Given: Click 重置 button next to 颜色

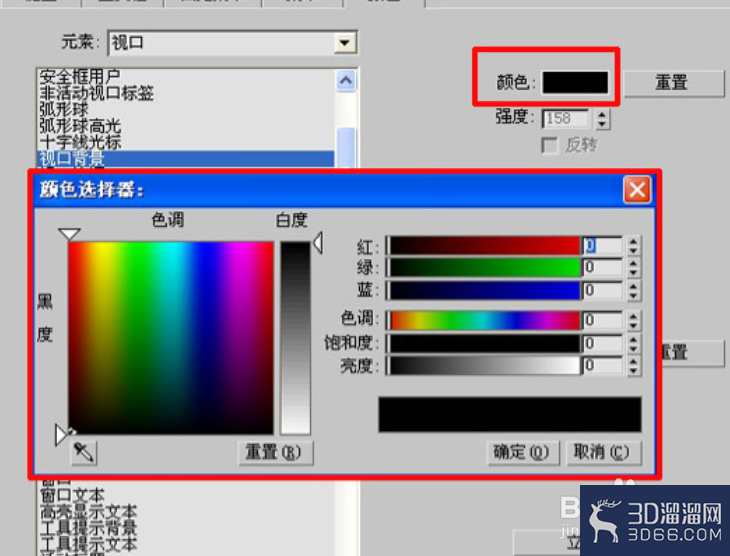Looking at the screenshot, I should (x=674, y=83).
